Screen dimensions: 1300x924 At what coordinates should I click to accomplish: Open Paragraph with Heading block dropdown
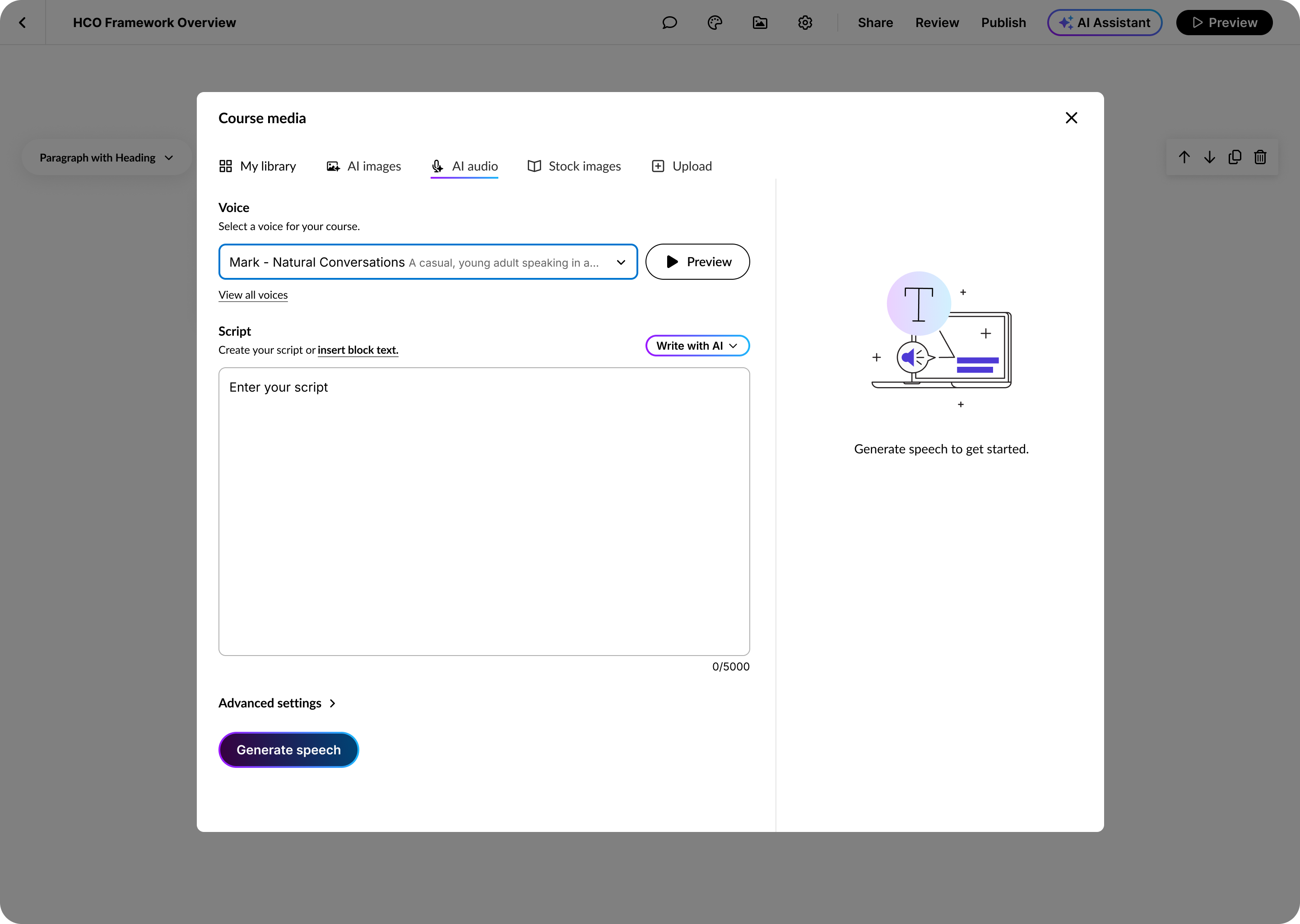pyautogui.click(x=106, y=157)
